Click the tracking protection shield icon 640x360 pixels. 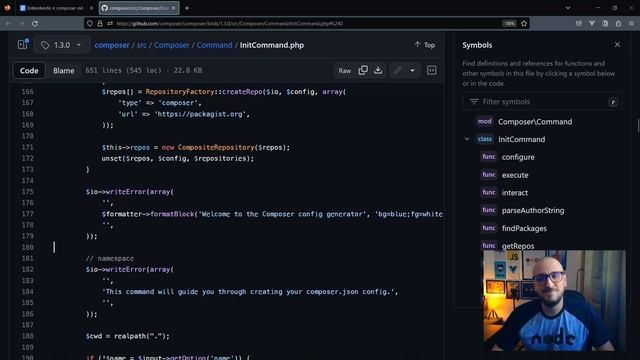point(90,24)
